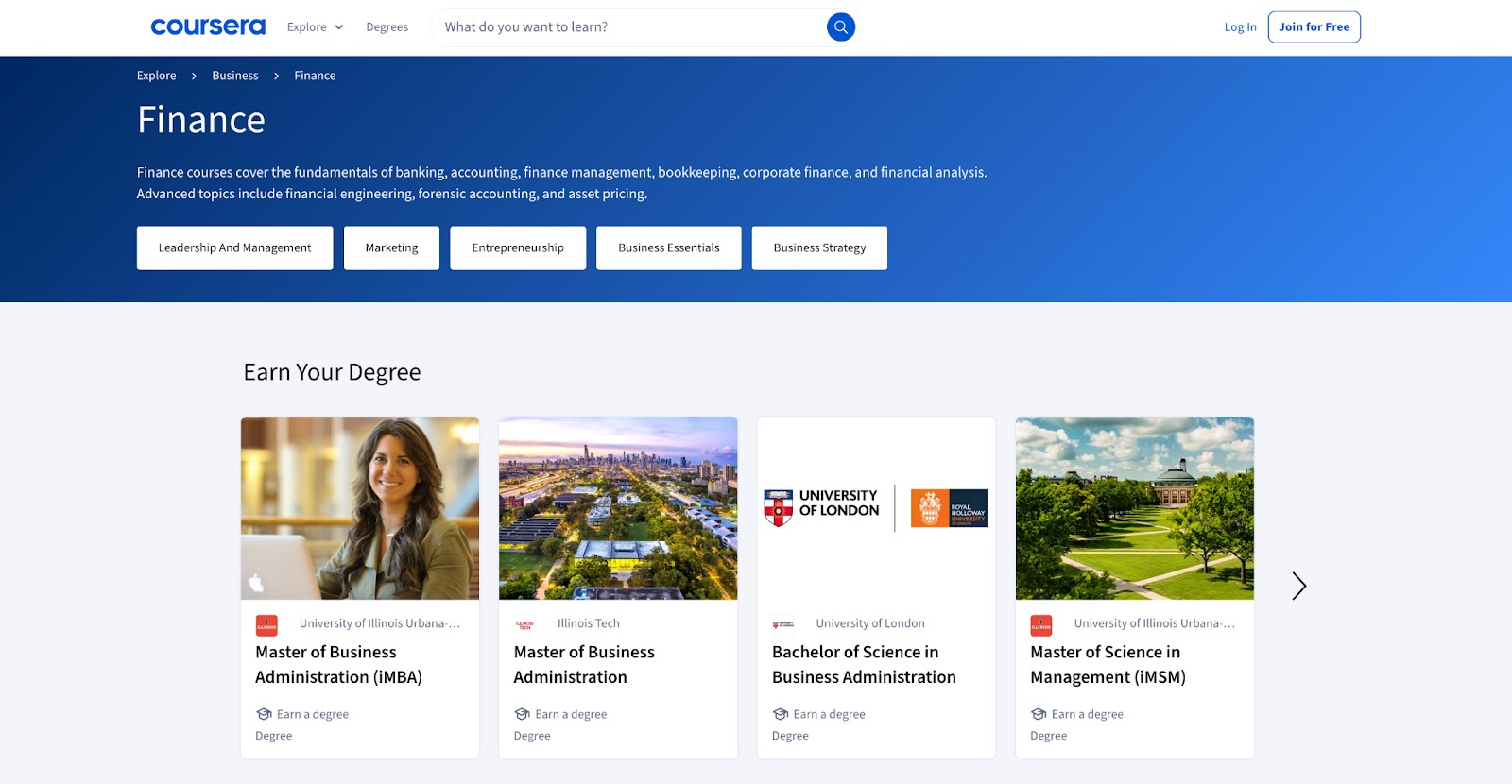The image size is (1512, 784).
Task: Open the Degrees menu item
Action: pos(387,27)
